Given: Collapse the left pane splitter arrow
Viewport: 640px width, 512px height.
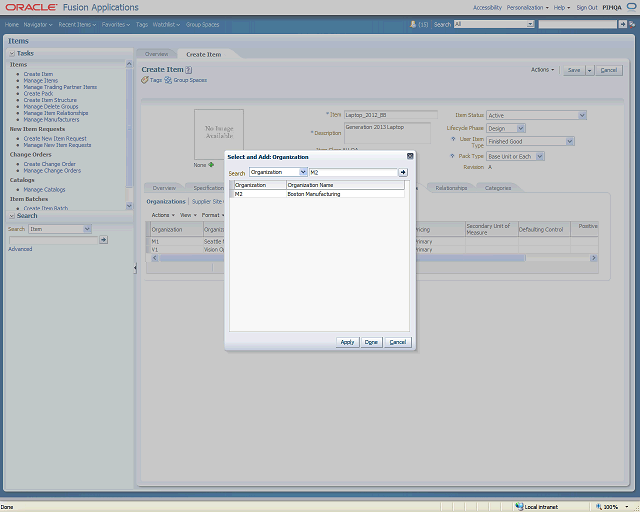Looking at the screenshot, I should point(135,268).
